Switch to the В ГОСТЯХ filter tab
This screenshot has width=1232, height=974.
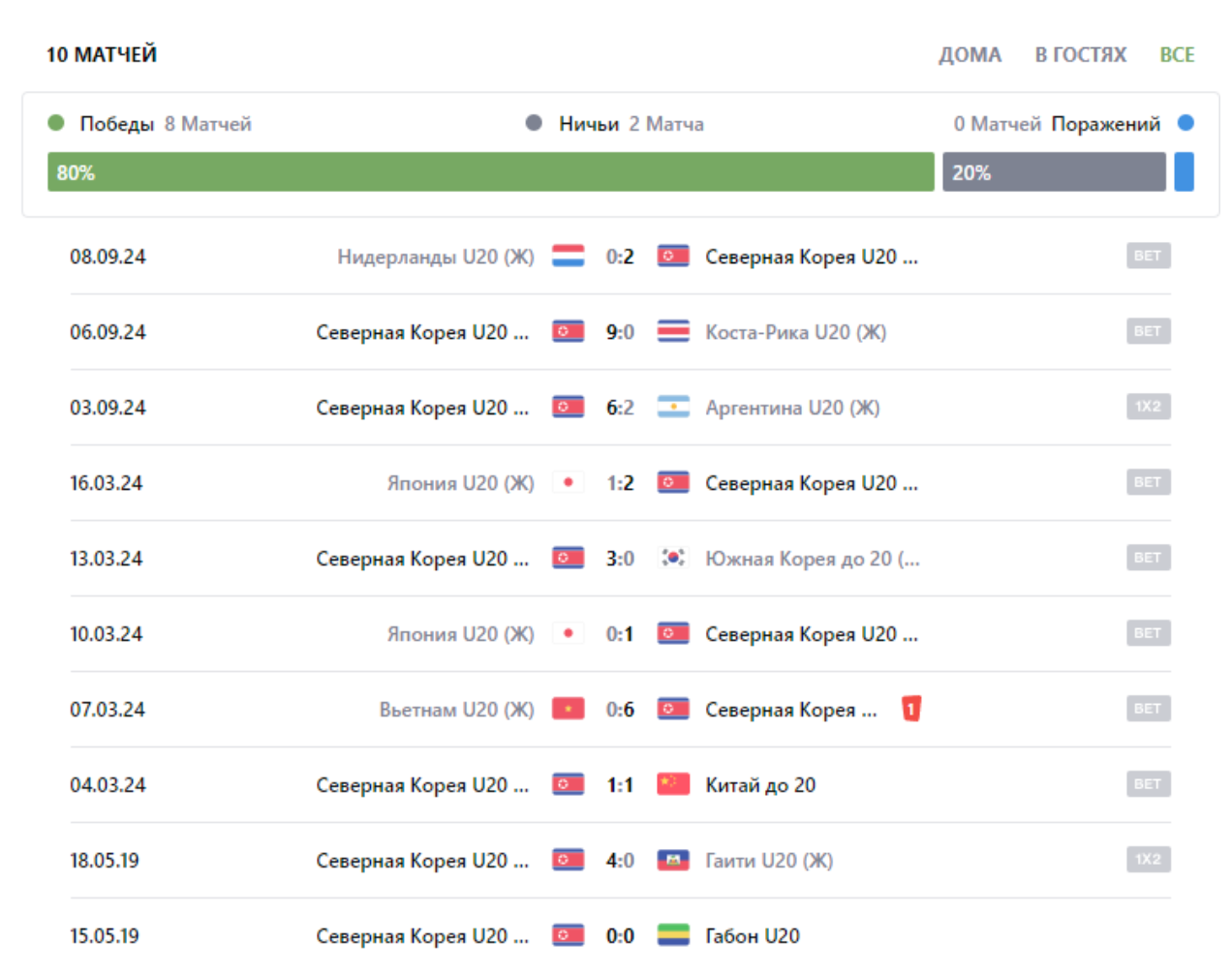pos(1080,55)
